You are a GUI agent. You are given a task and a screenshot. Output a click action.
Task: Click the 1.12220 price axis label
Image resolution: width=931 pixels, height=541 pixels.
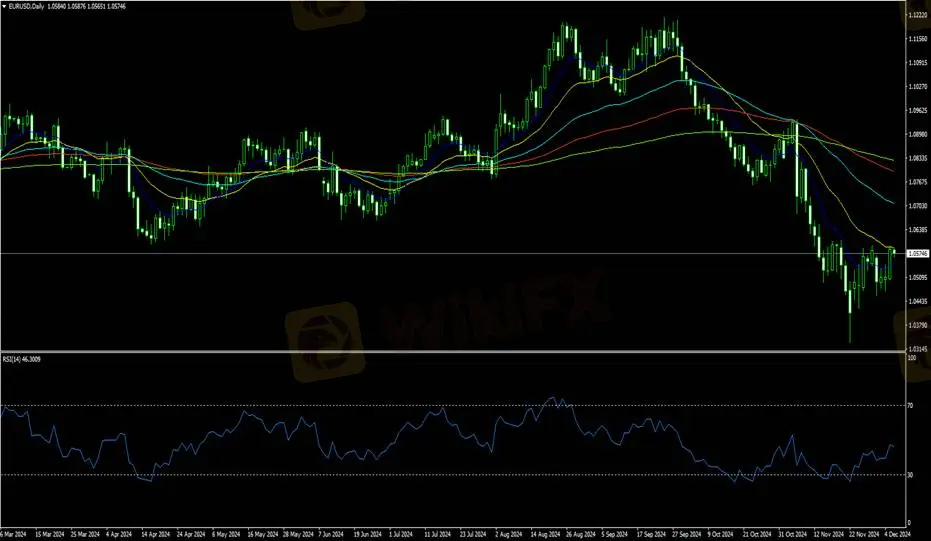[x=918, y=15]
